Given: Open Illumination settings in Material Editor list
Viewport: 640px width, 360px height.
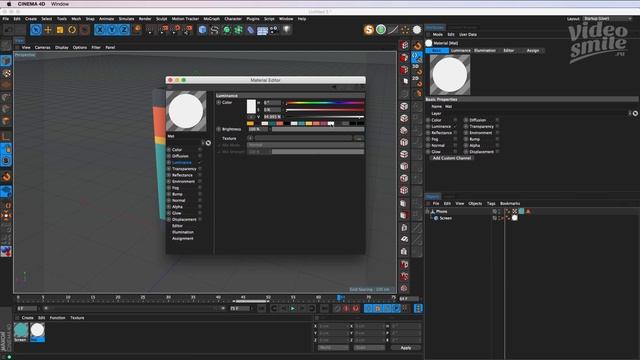Looking at the screenshot, I should click(x=183, y=232).
